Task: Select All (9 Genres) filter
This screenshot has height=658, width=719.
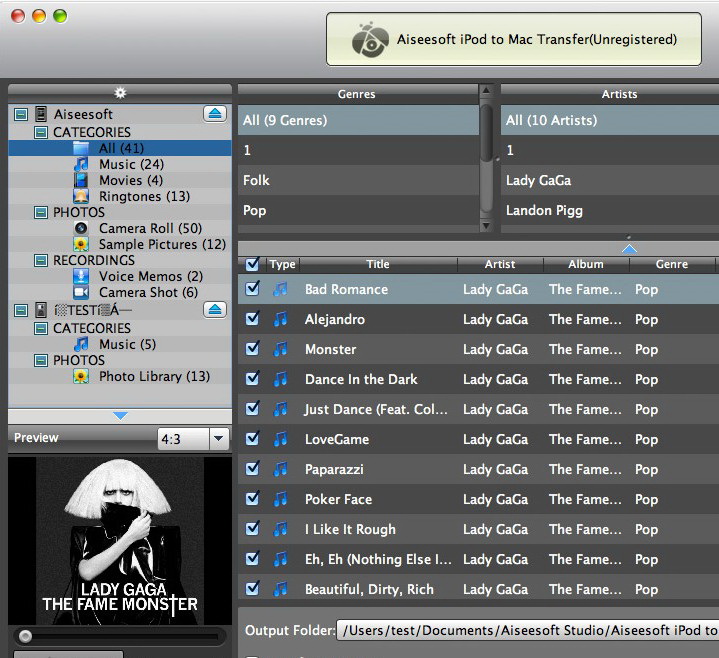Action: pyautogui.click(x=358, y=120)
